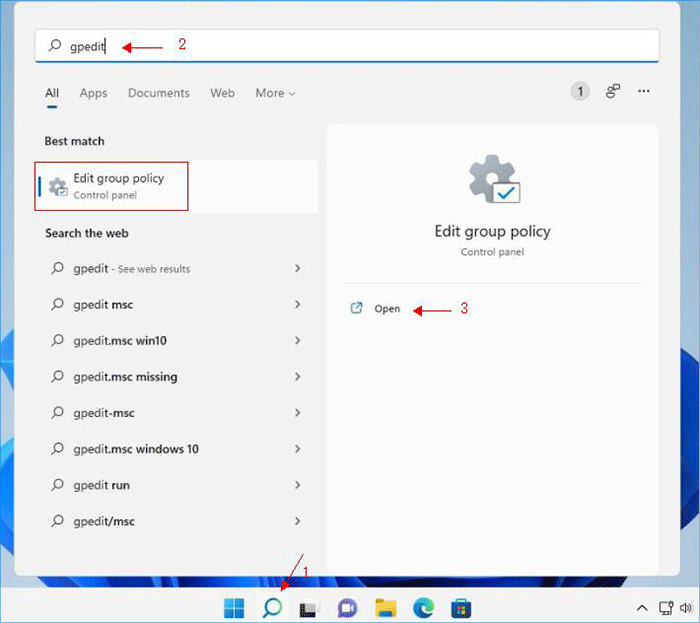
Task: Switch to the Apps tab
Action: point(93,93)
